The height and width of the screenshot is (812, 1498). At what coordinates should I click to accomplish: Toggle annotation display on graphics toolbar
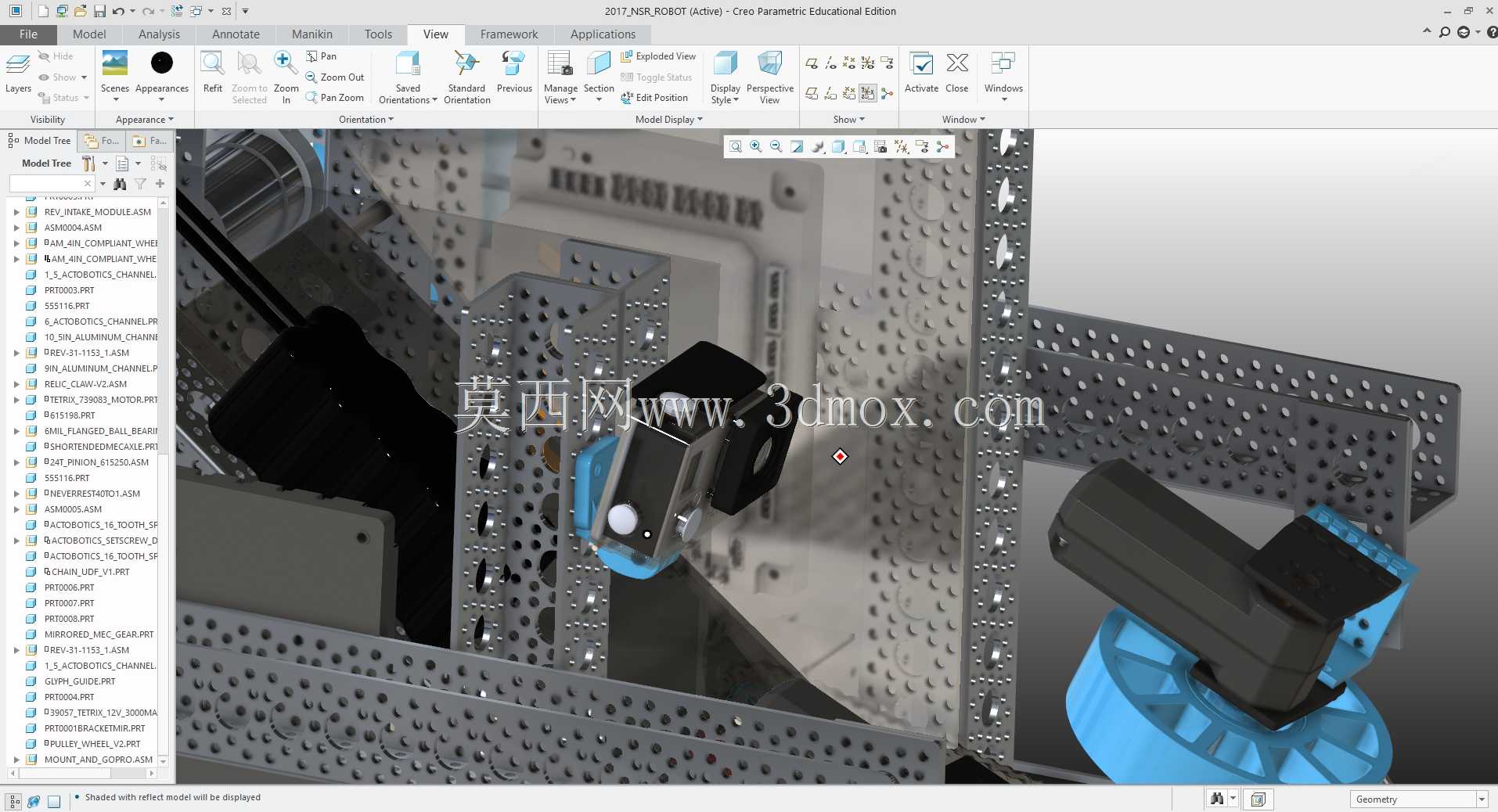[x=922, y=146]
